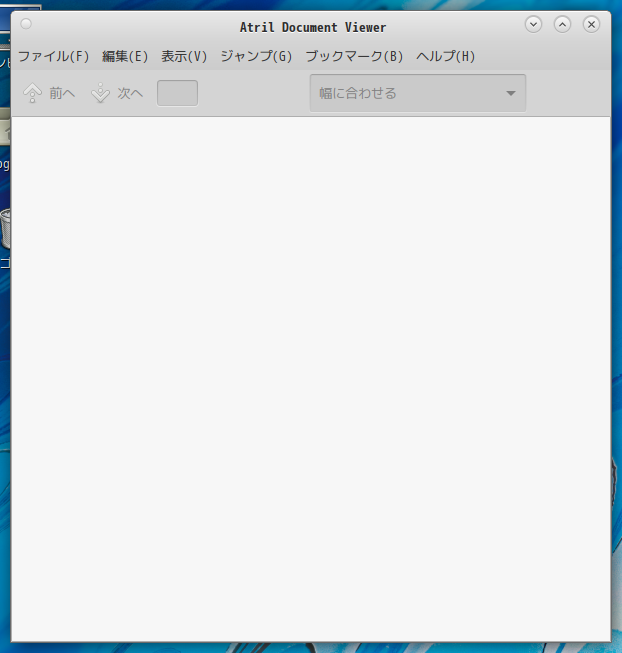Click the empty document view area
This screenshot has width=622, height=653.
click(x=311, y=379)
